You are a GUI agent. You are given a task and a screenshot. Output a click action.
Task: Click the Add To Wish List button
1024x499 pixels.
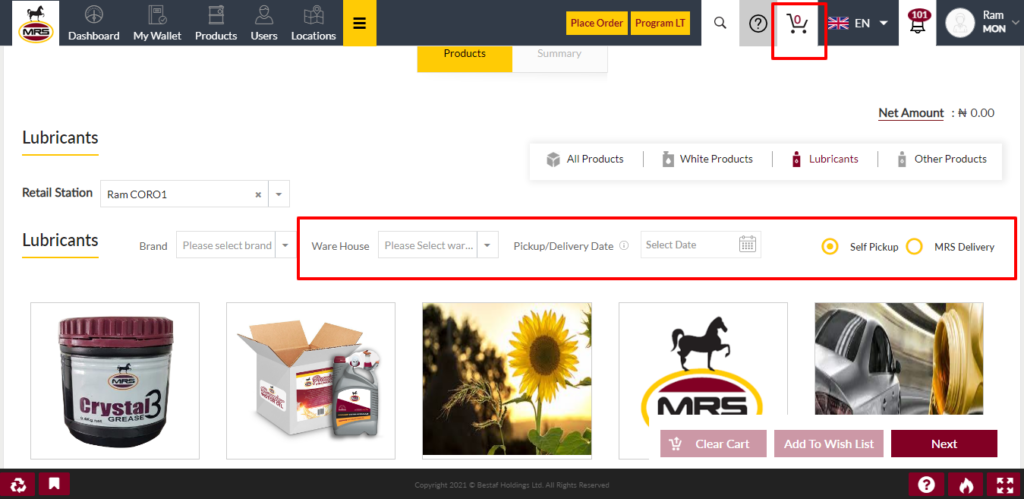[x=829, y=443]
